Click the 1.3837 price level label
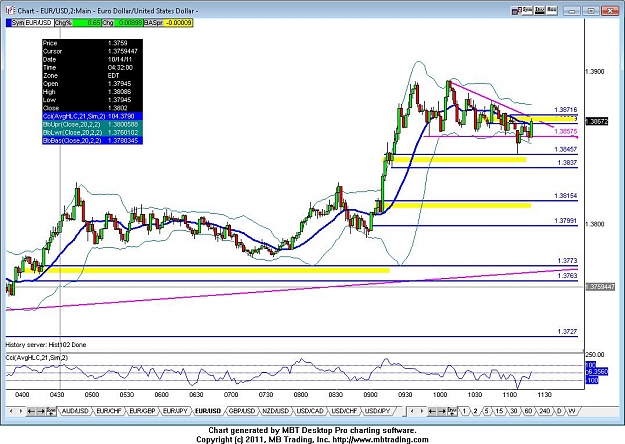Image resolution: width=625 pixels, height=444 pixels. [567, 163]
